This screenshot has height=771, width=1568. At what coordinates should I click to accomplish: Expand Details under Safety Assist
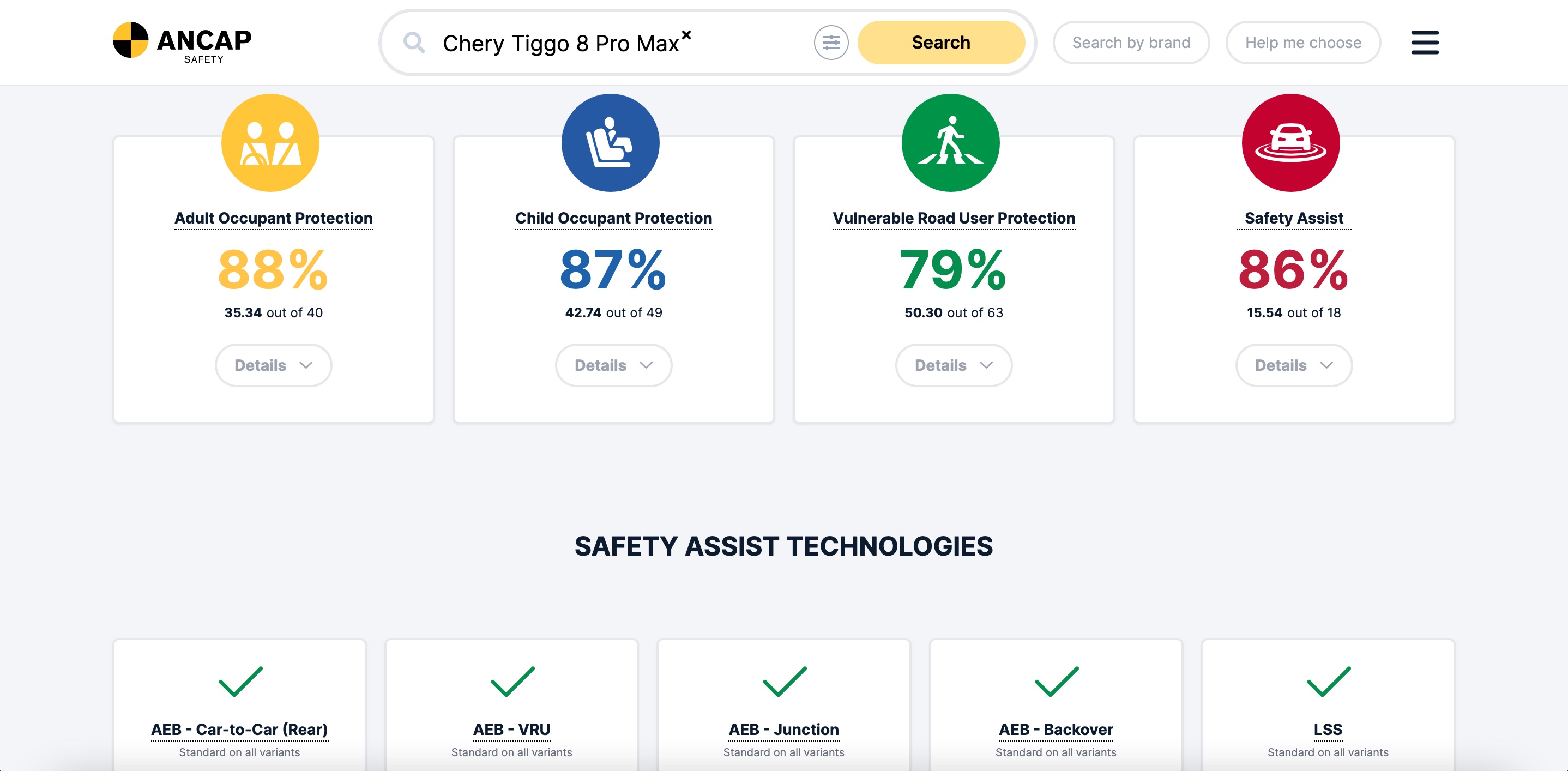pyautogui.click(x=1294, y=365)
